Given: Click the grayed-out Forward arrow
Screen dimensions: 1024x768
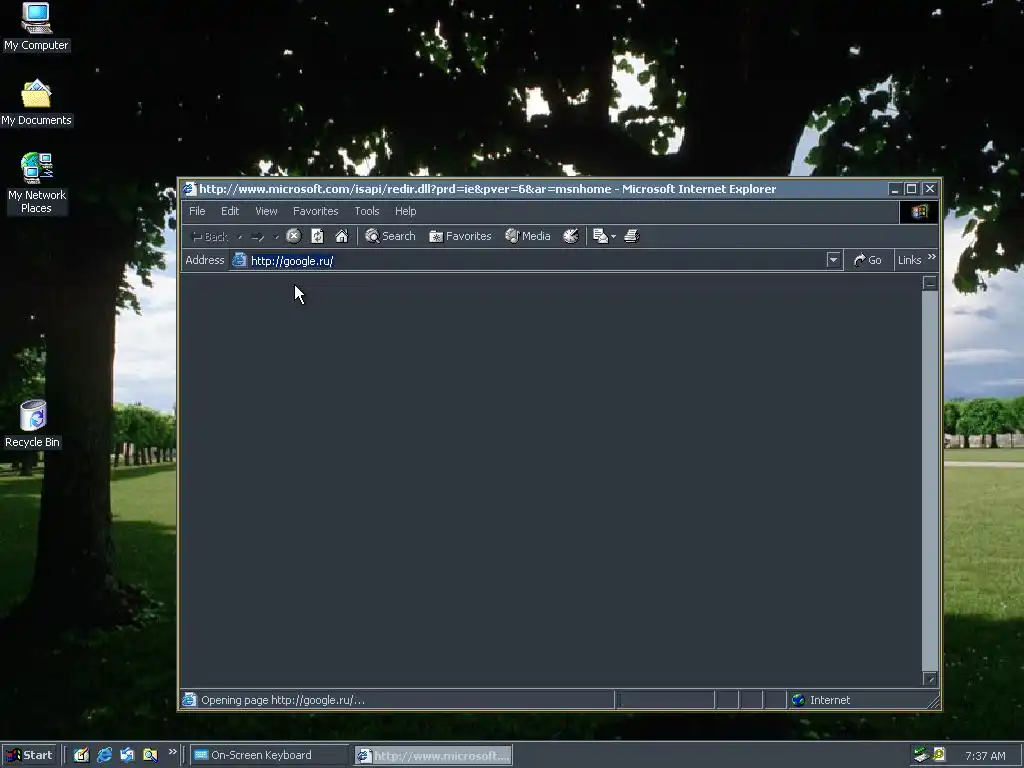Looking at the screenshot, I should click(x=257, y=236).
